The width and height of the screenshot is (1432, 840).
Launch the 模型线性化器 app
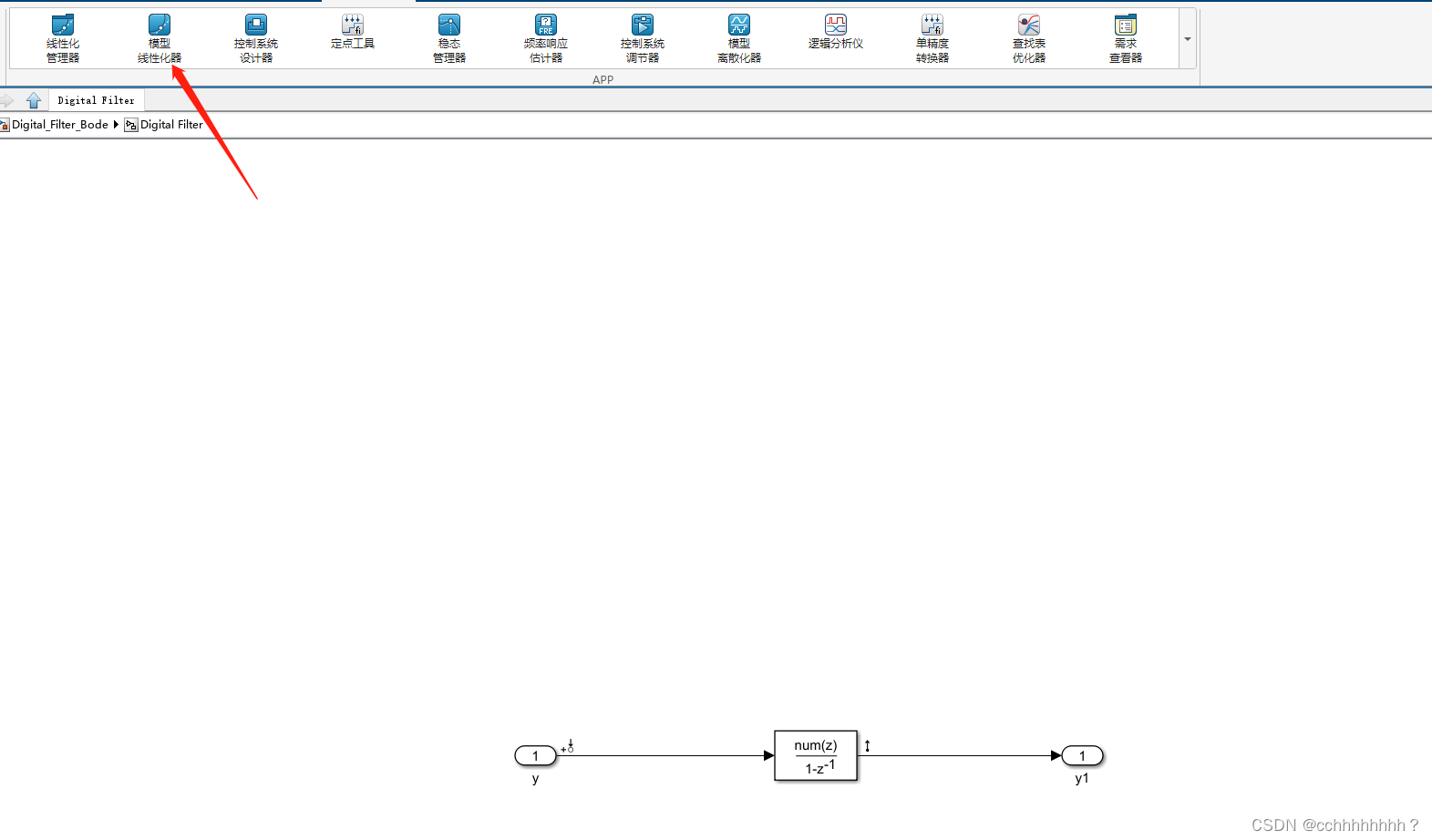(160, 38)
